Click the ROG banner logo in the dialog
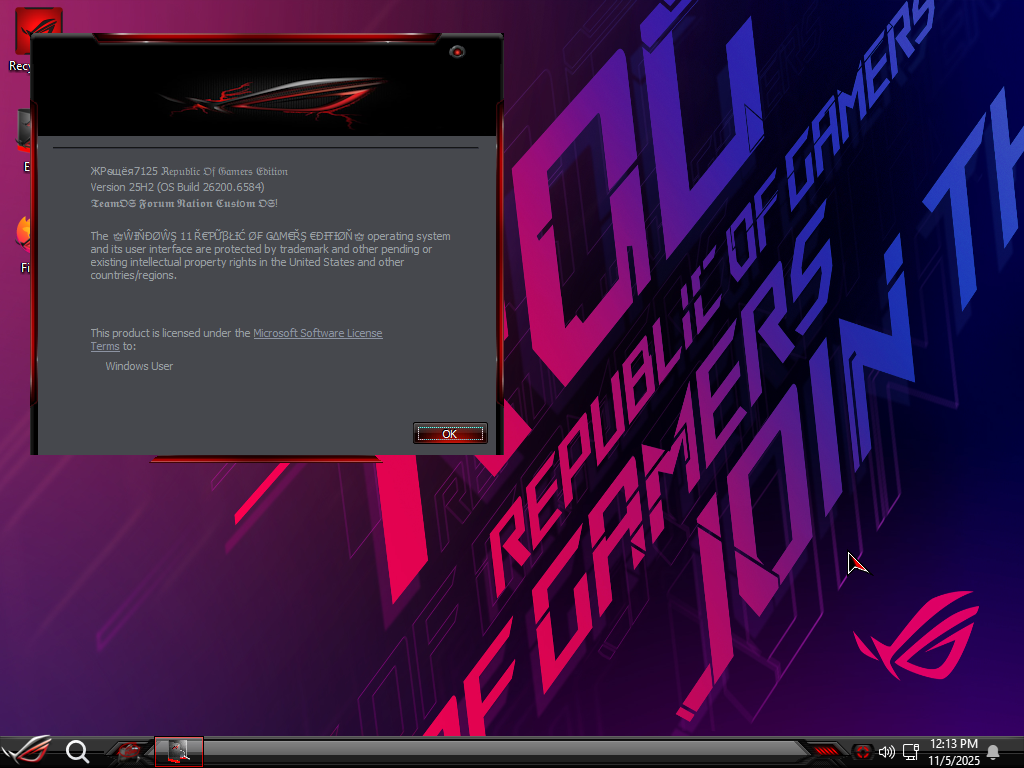The image size is (1024, 768). point(273,101)
